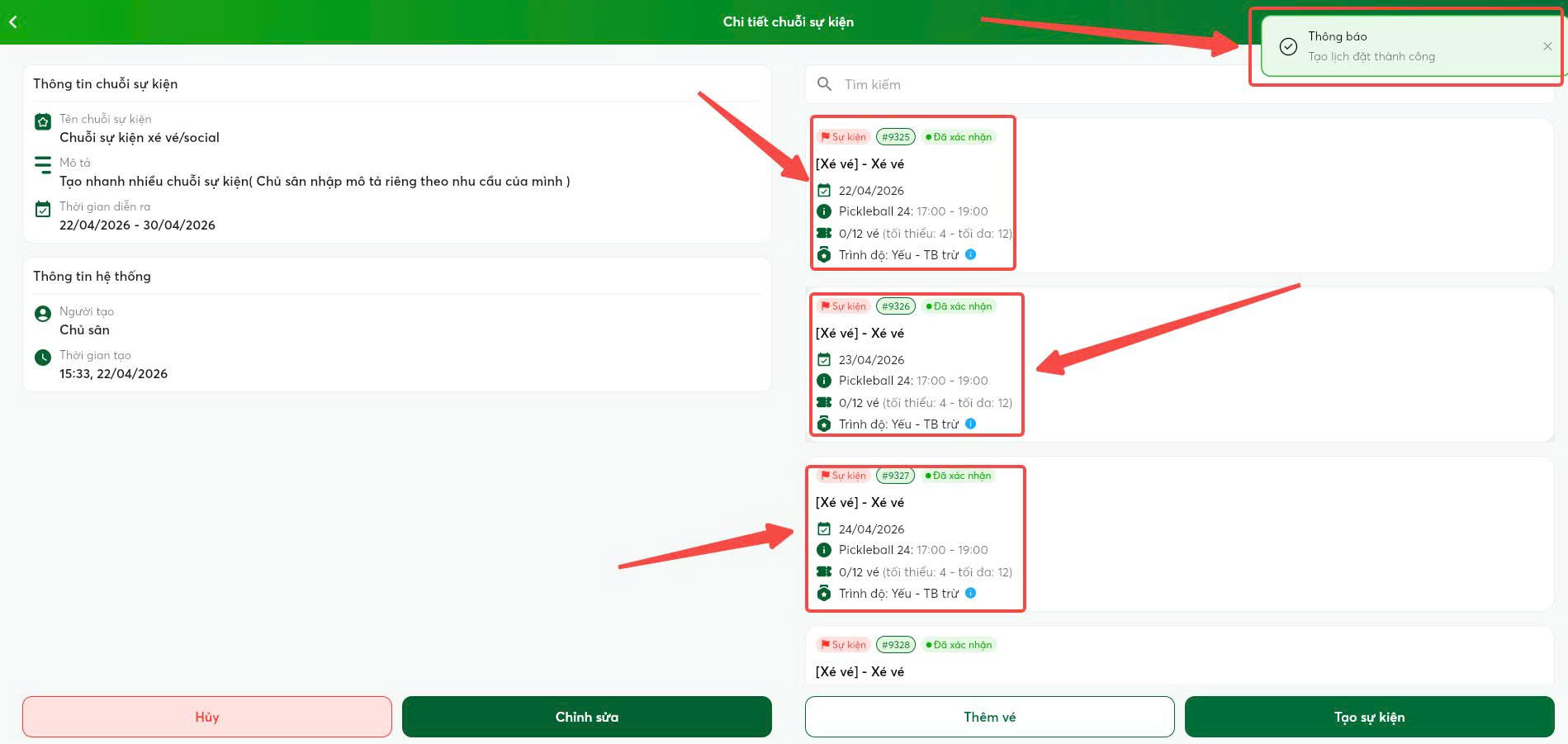Click the court info icon on the 24/04/2026 event
The width and height of the screenshot is (1568, 744).
pos(824,550)
